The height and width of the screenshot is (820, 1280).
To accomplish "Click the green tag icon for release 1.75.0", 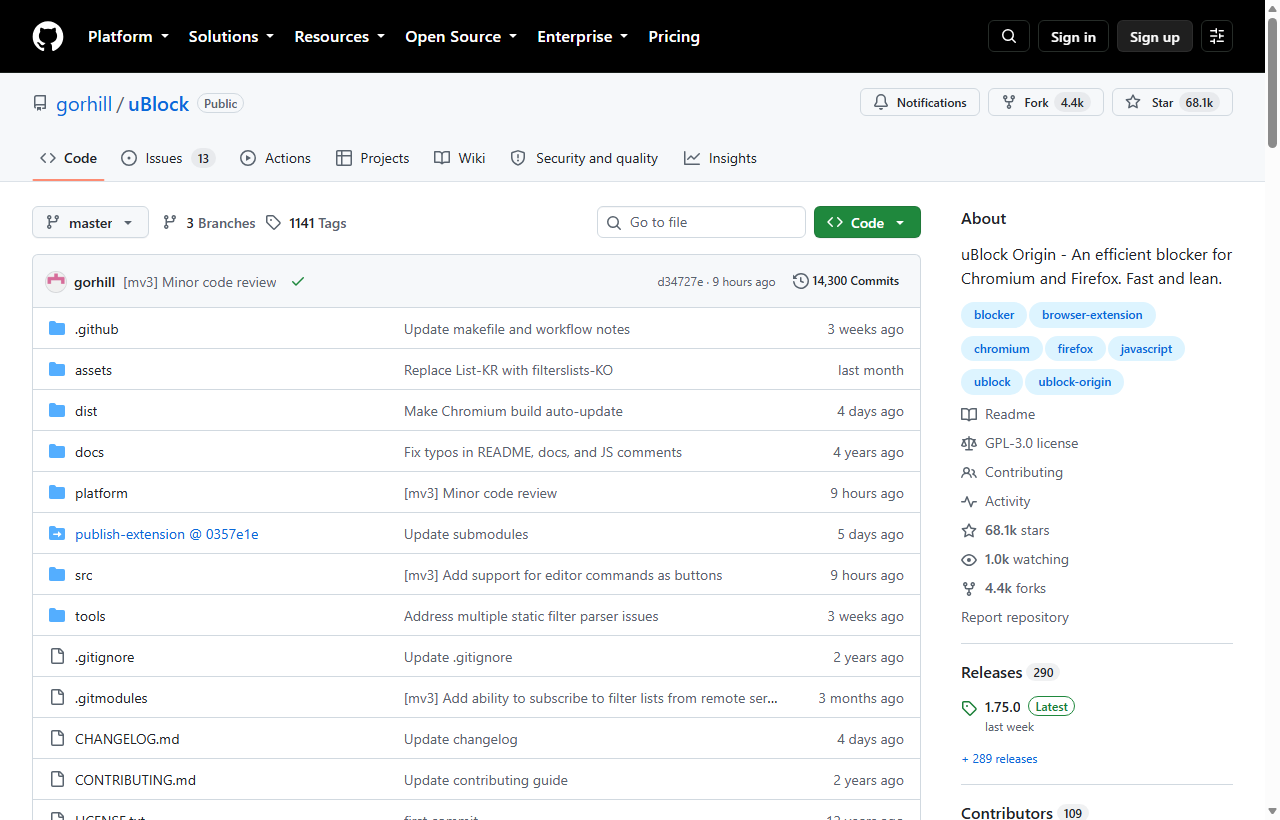I will (x=969, y=708).
